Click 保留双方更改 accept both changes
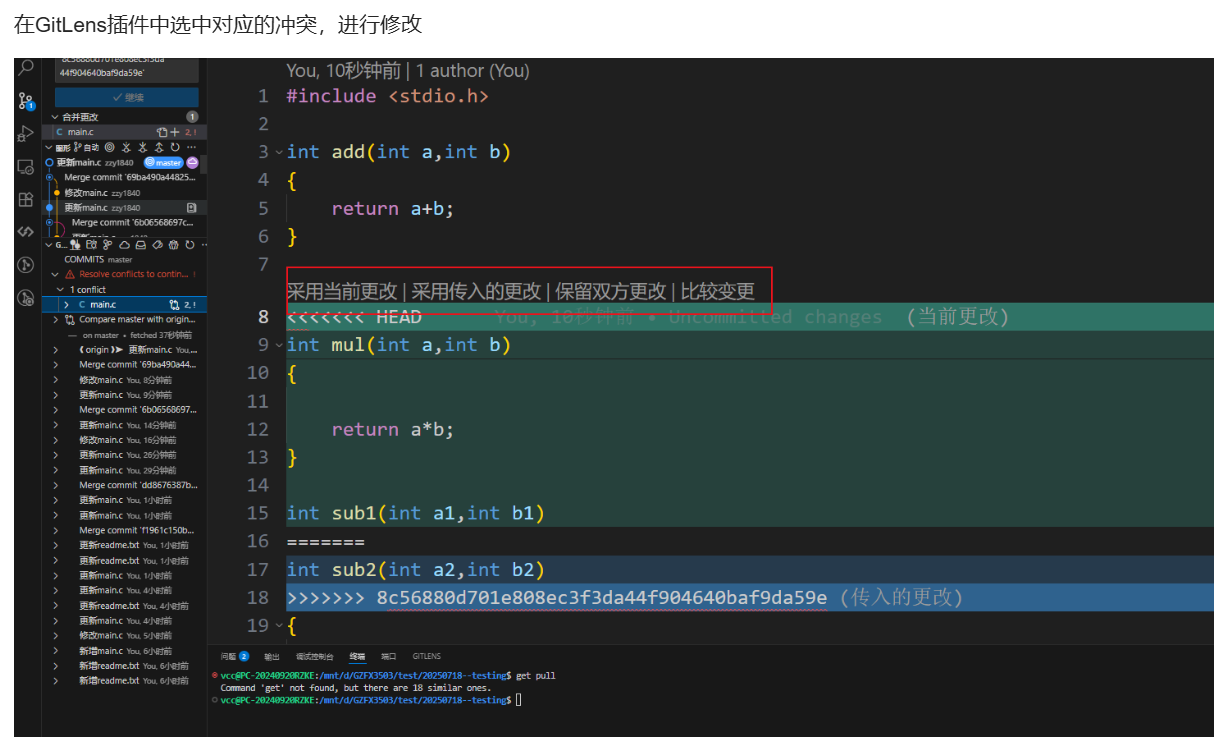This screenshot has width=1230, height=741. 611,291
